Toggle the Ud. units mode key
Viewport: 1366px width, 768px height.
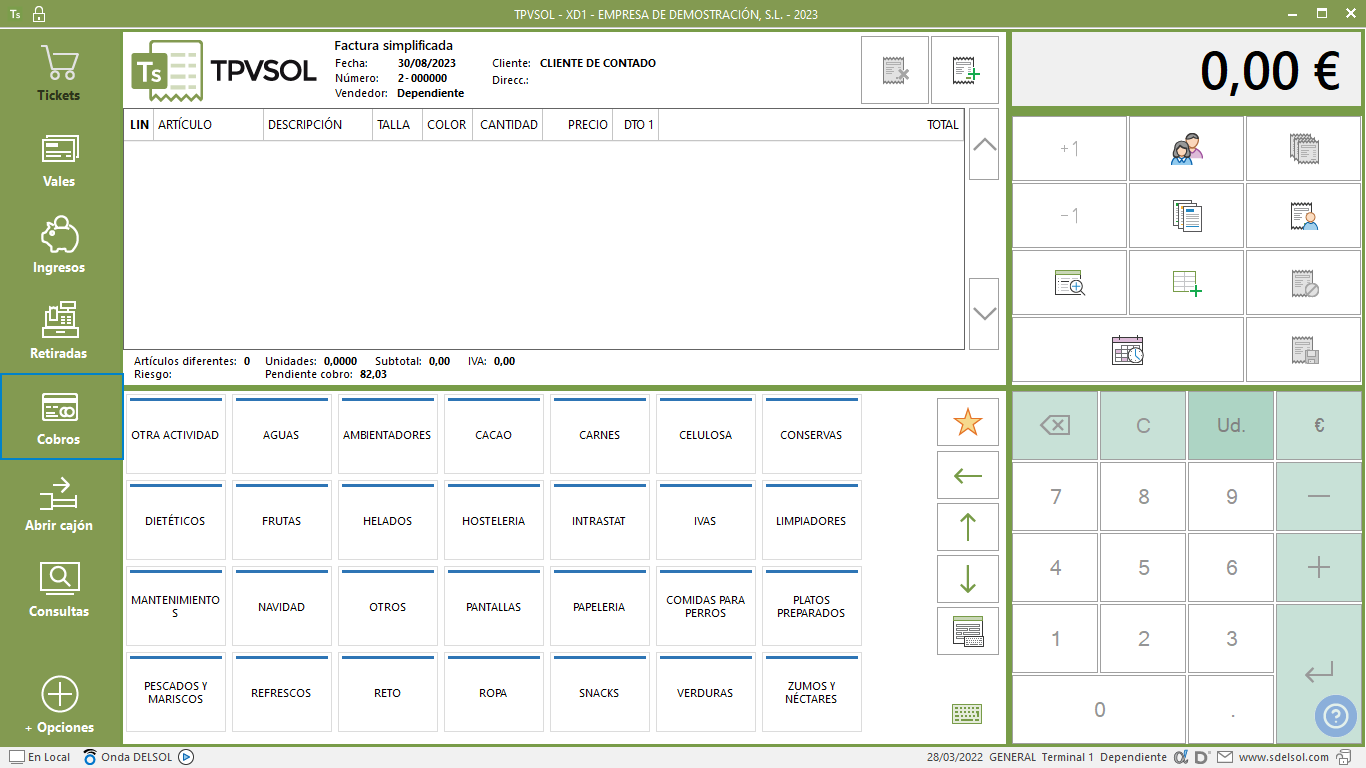click(1231, 425)
